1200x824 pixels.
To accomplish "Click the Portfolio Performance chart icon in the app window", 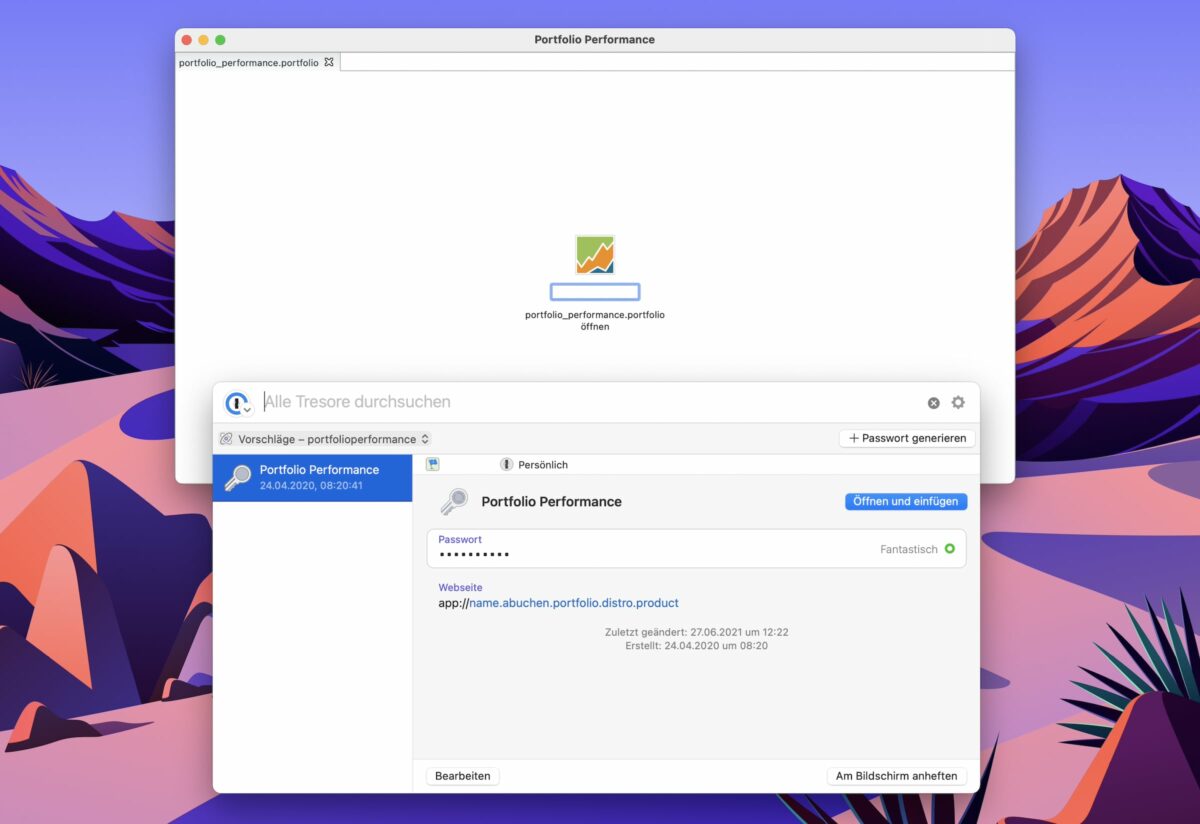I will [595, 255].
